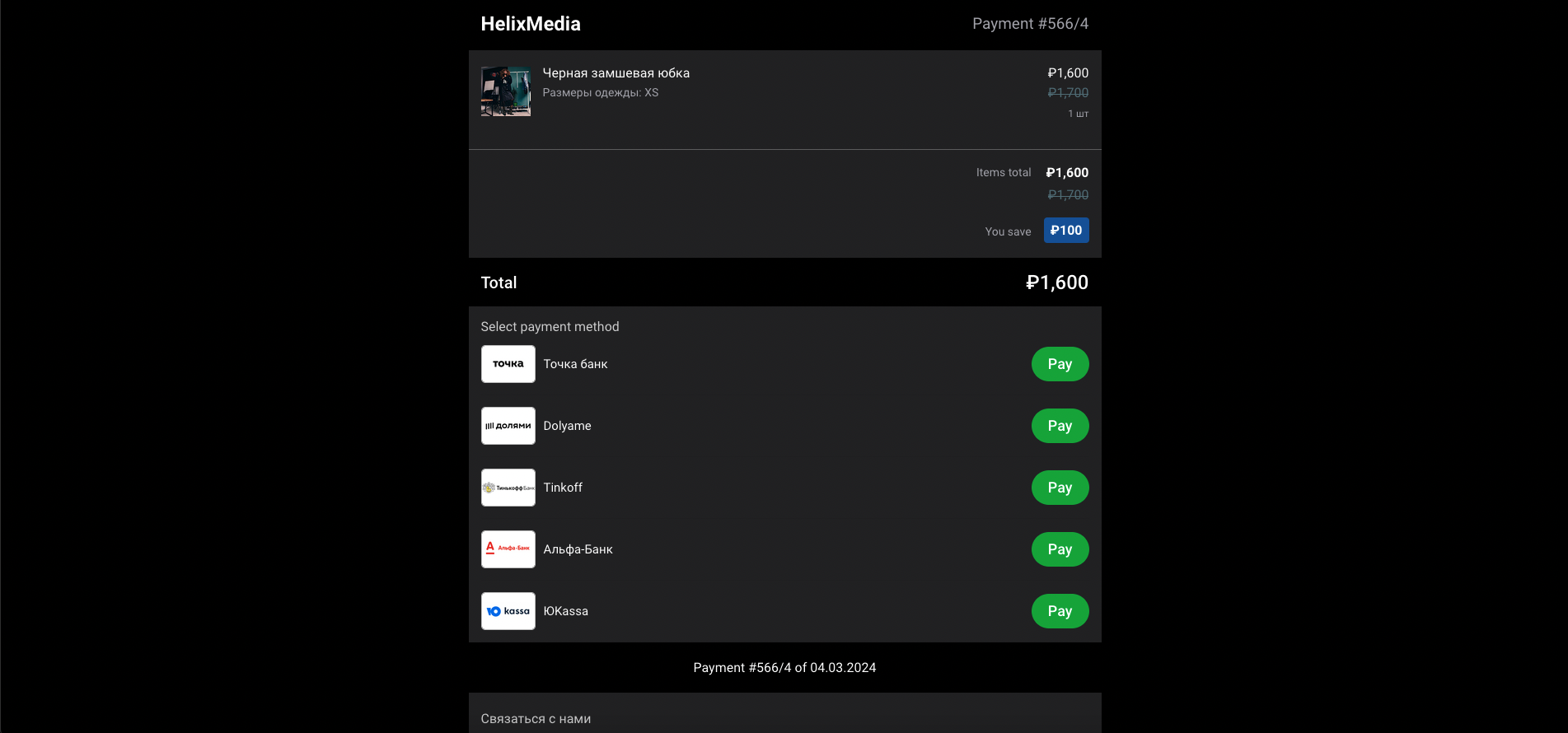
Task: Click the ₽100 savings badge
Action: tap(1066, 231)
